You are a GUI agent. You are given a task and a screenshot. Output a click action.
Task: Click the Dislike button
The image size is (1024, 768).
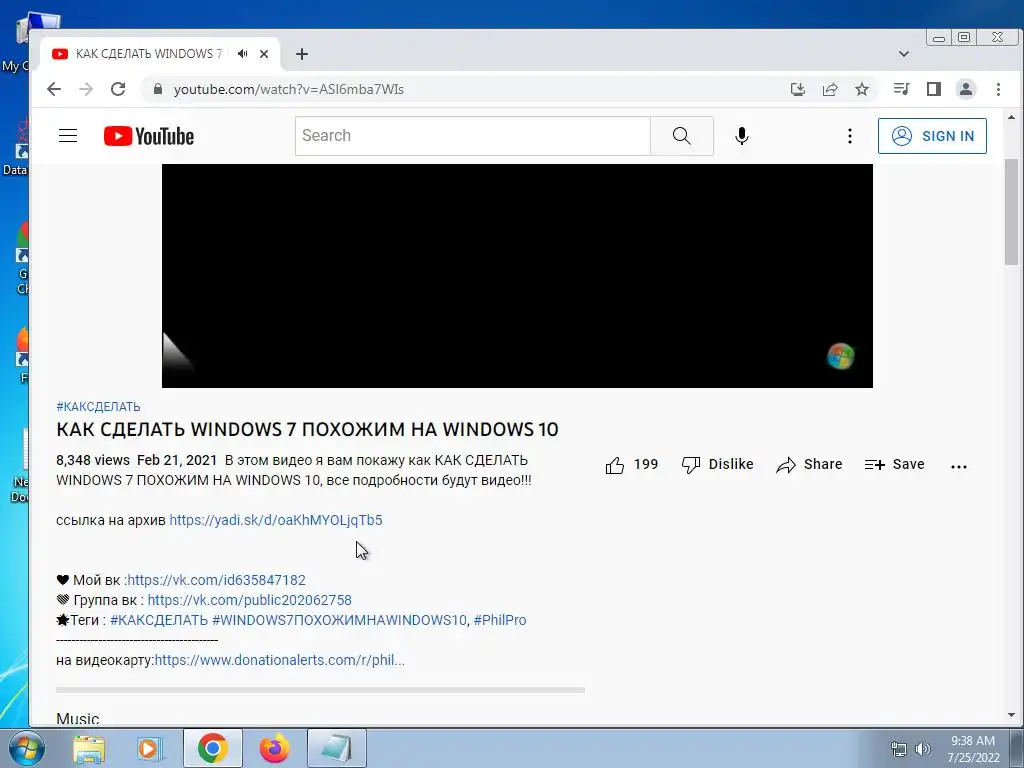coord(717,464)
